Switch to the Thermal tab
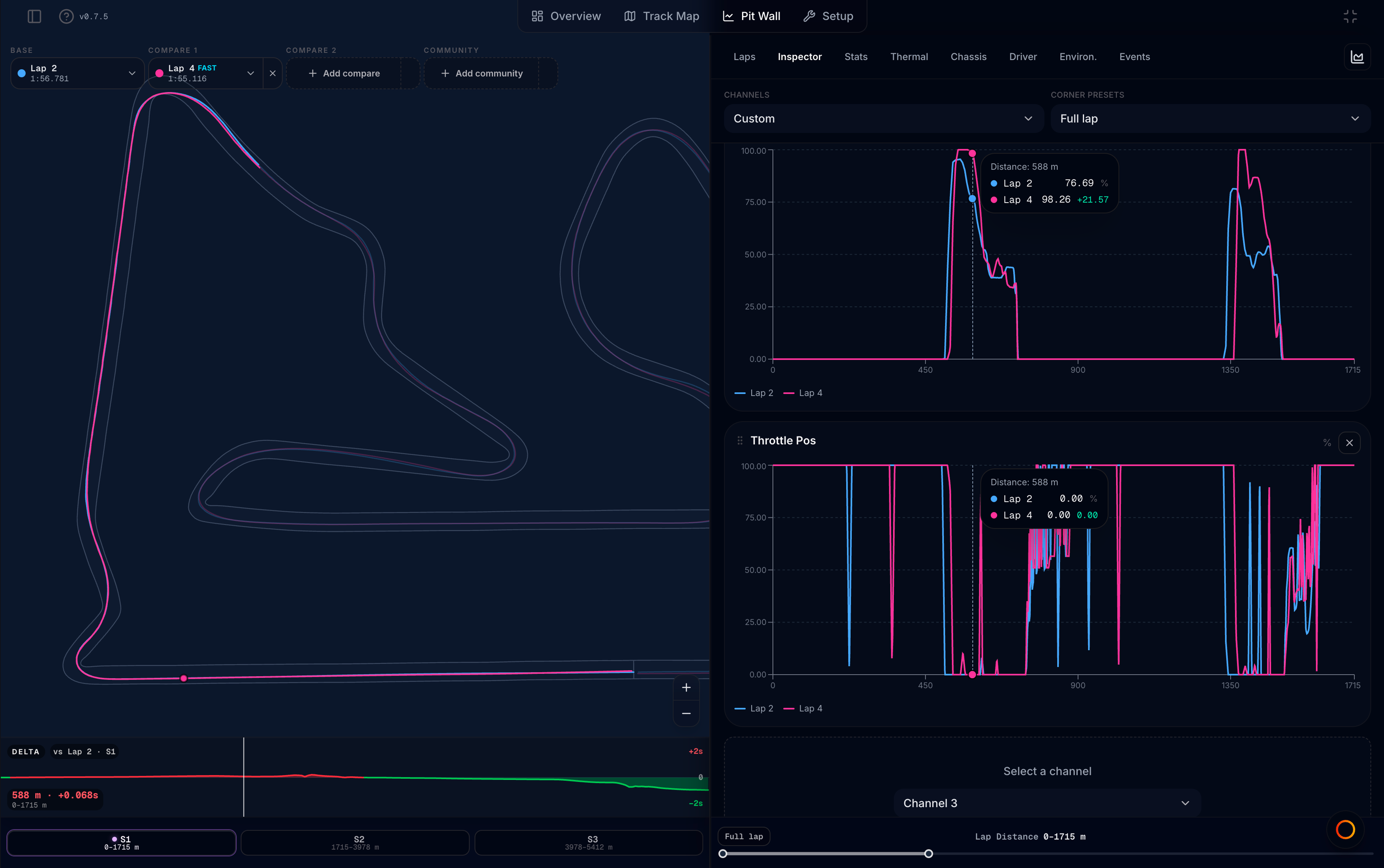This screenshot has height=868, width=1384. pyautogui.click(x=909, y=57)
